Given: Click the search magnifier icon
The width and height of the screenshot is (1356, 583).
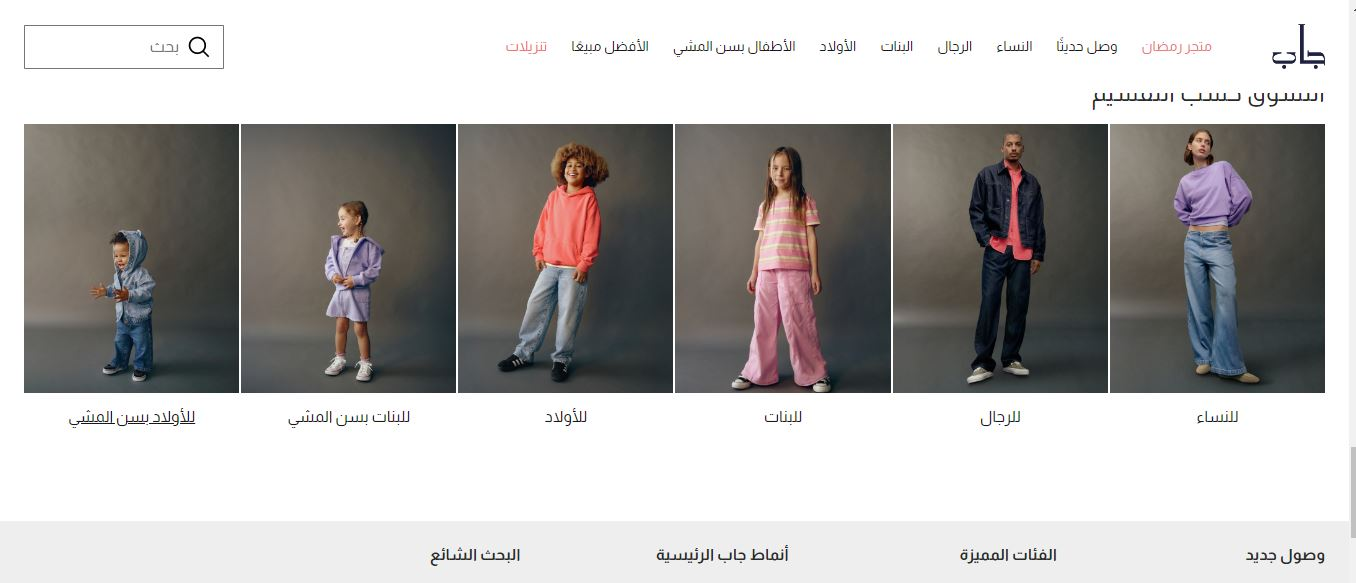Looking at the screenshot, I should (199, 47).
